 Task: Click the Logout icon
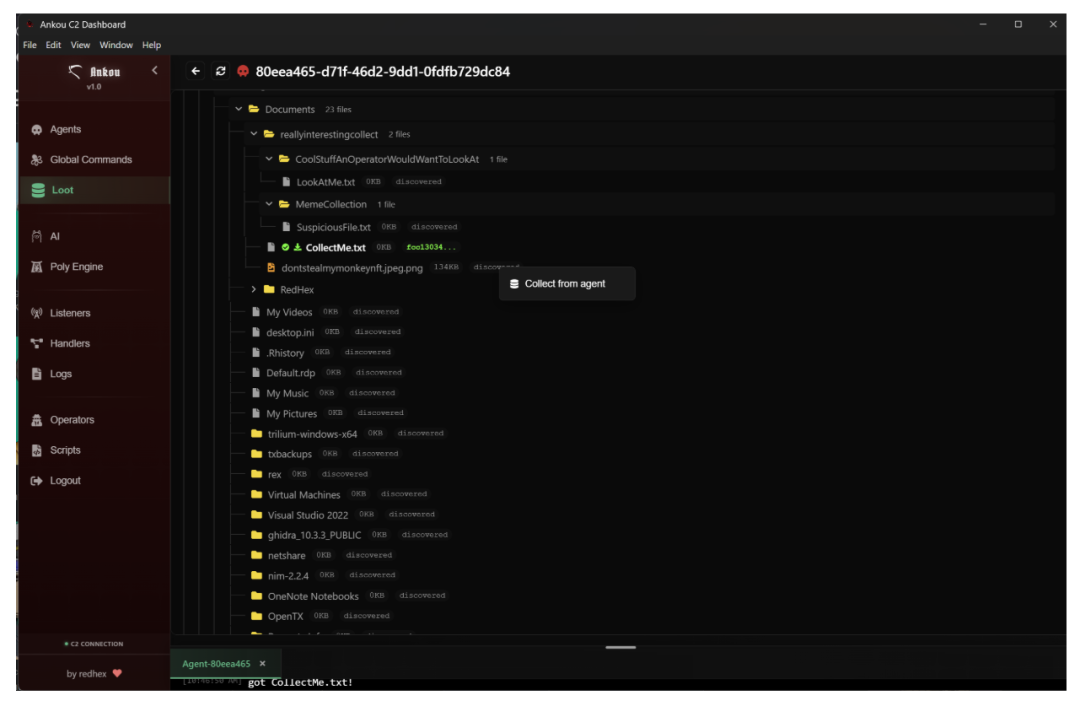[37, 481]
